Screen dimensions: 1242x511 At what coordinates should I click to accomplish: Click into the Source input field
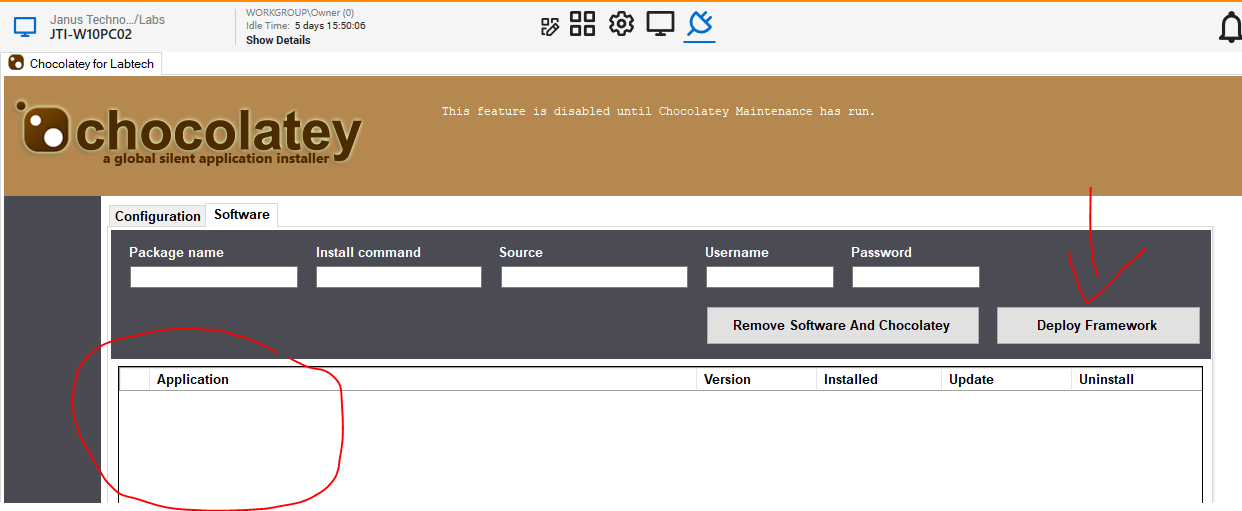[594, 277]
